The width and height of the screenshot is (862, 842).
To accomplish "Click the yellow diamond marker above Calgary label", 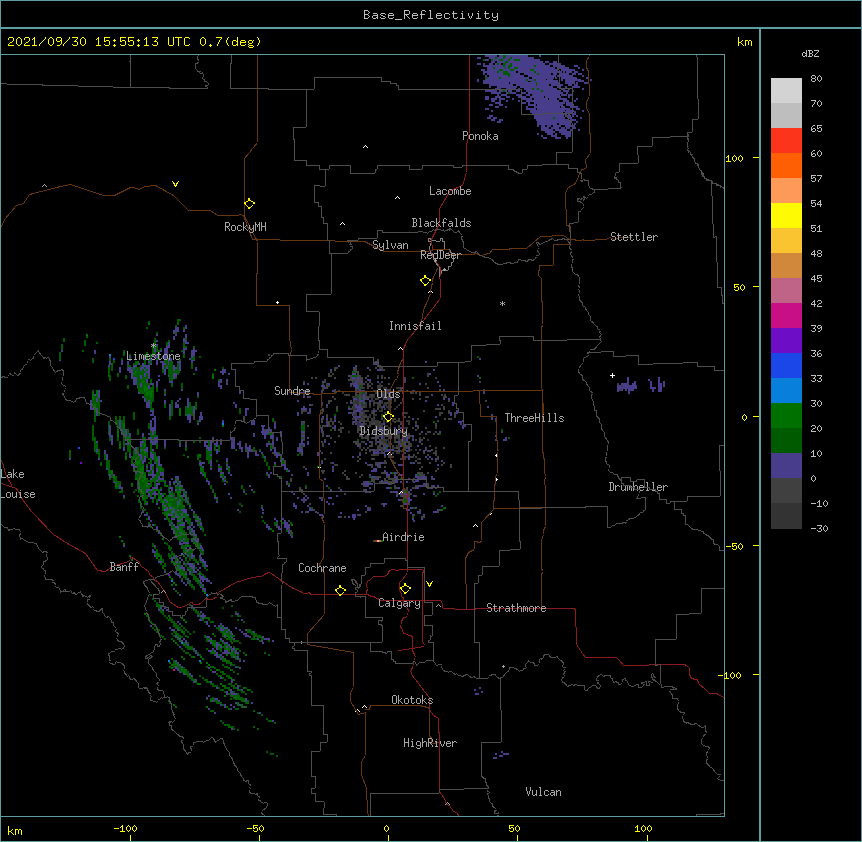I will [x=405, y=589].
